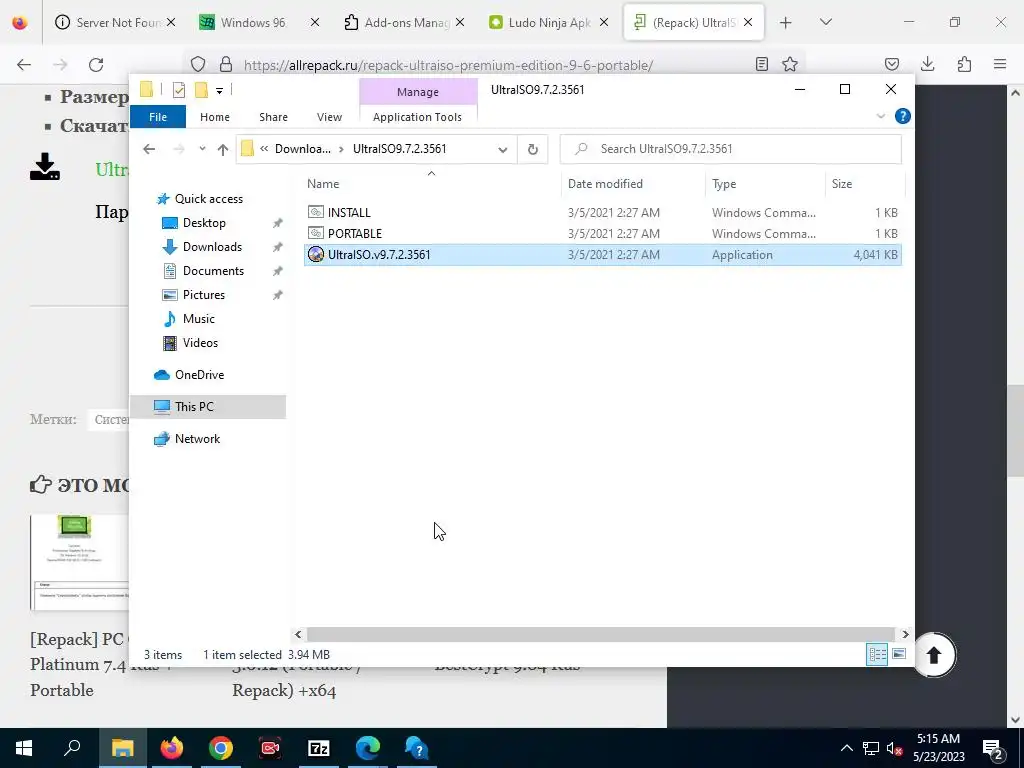The height and width of the screenshot is (768, 1024).
Task: Switch to Server Not Found Firefox tab
Action: [116, 22]
